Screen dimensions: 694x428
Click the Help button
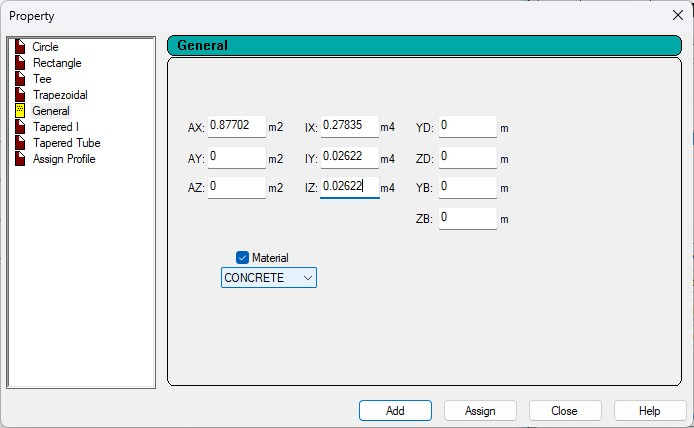[650, 410]
